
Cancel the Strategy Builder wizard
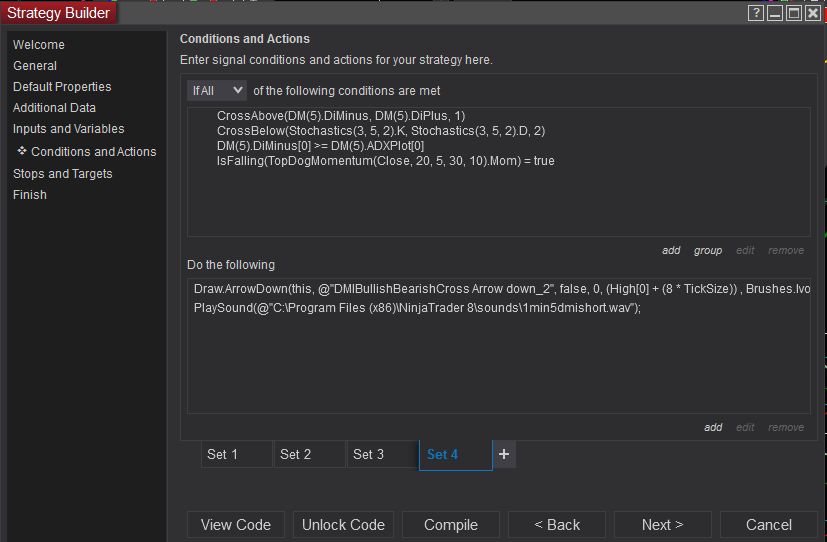click(768, 525)
